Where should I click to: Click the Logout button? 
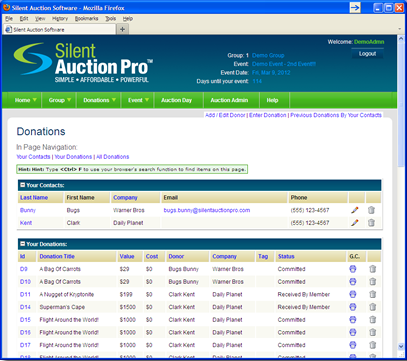point(367,54)
